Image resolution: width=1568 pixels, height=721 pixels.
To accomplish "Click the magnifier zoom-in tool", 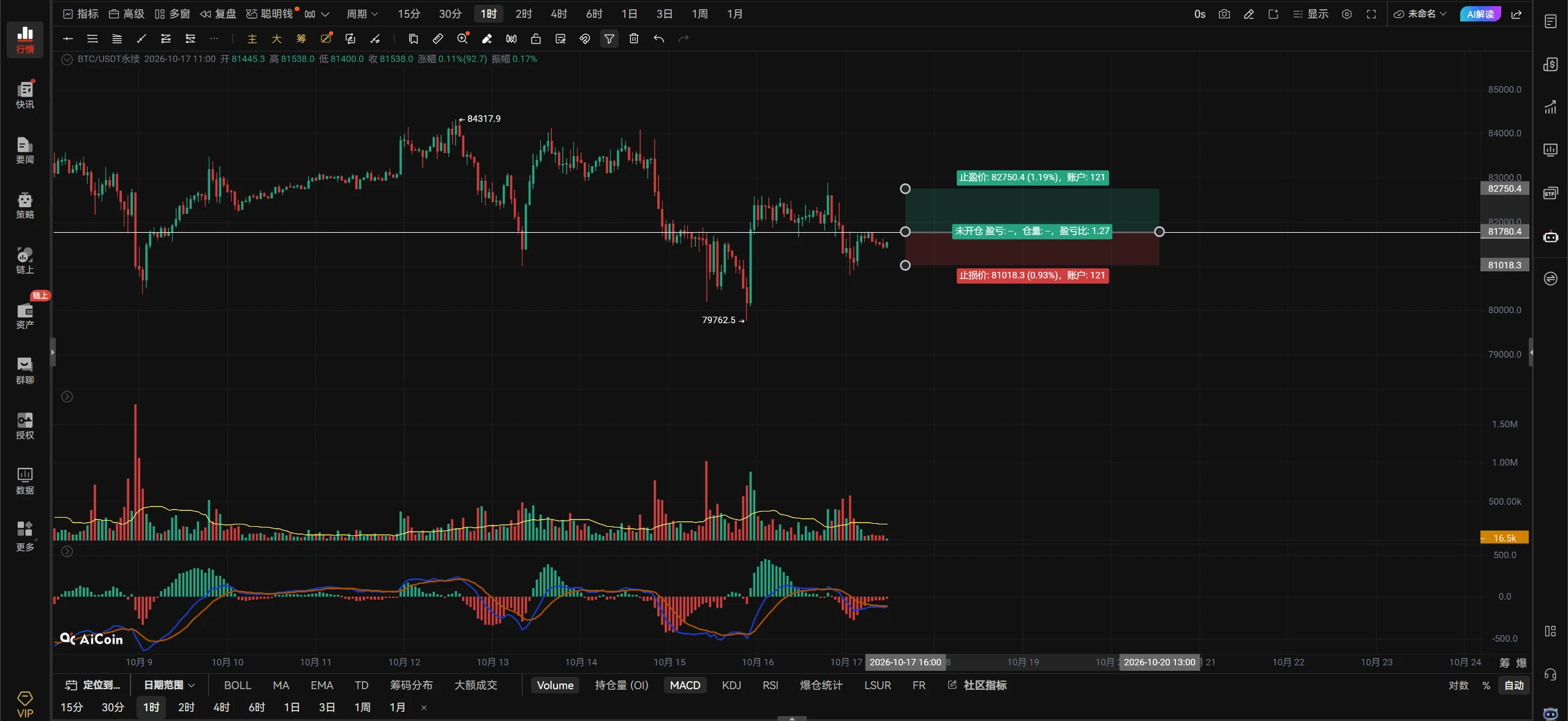I will (462, 39).
